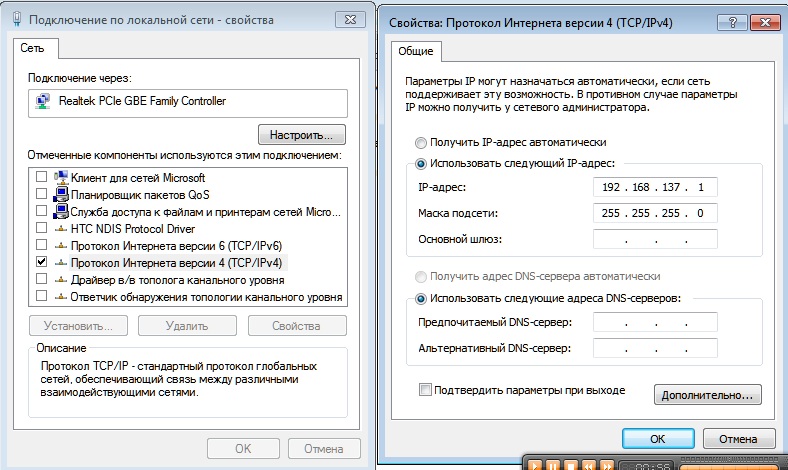Click the icon beside Клиент для сетей Microsoft
The height and width of the screenshot is (470, 788).
click(x=61, y=177)
